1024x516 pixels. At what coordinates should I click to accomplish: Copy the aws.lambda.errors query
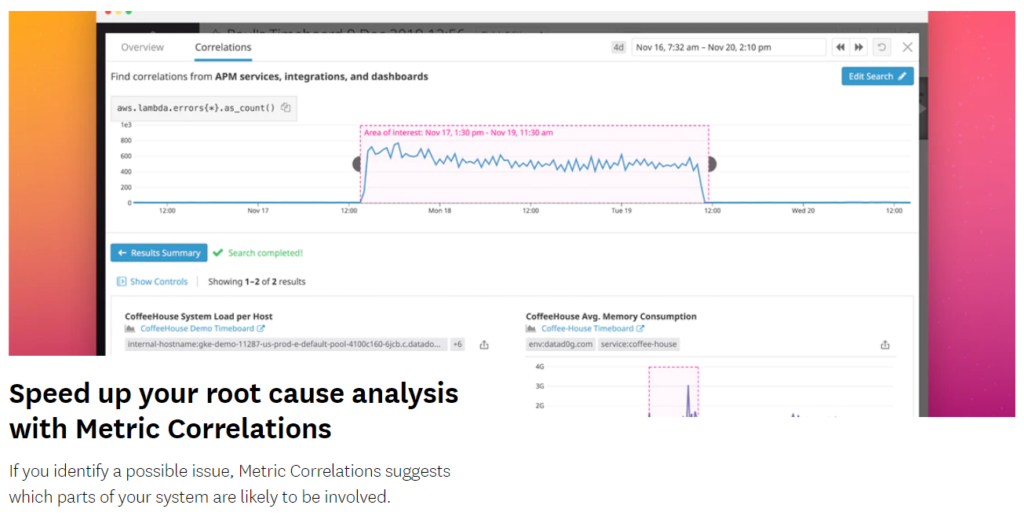point(285,108)
